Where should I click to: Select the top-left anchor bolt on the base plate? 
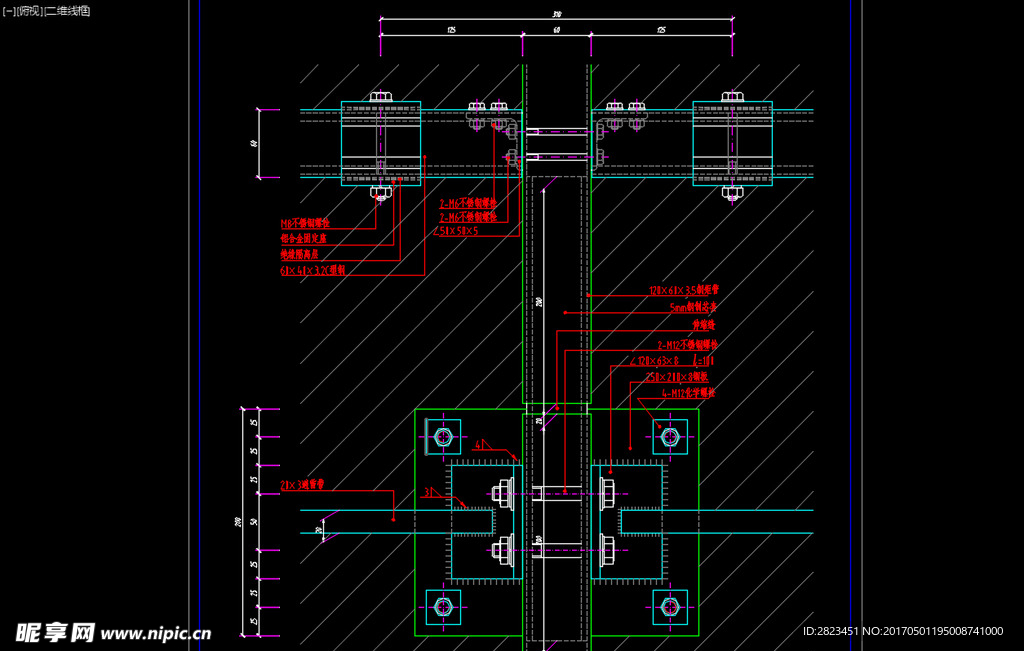[443, 436]
